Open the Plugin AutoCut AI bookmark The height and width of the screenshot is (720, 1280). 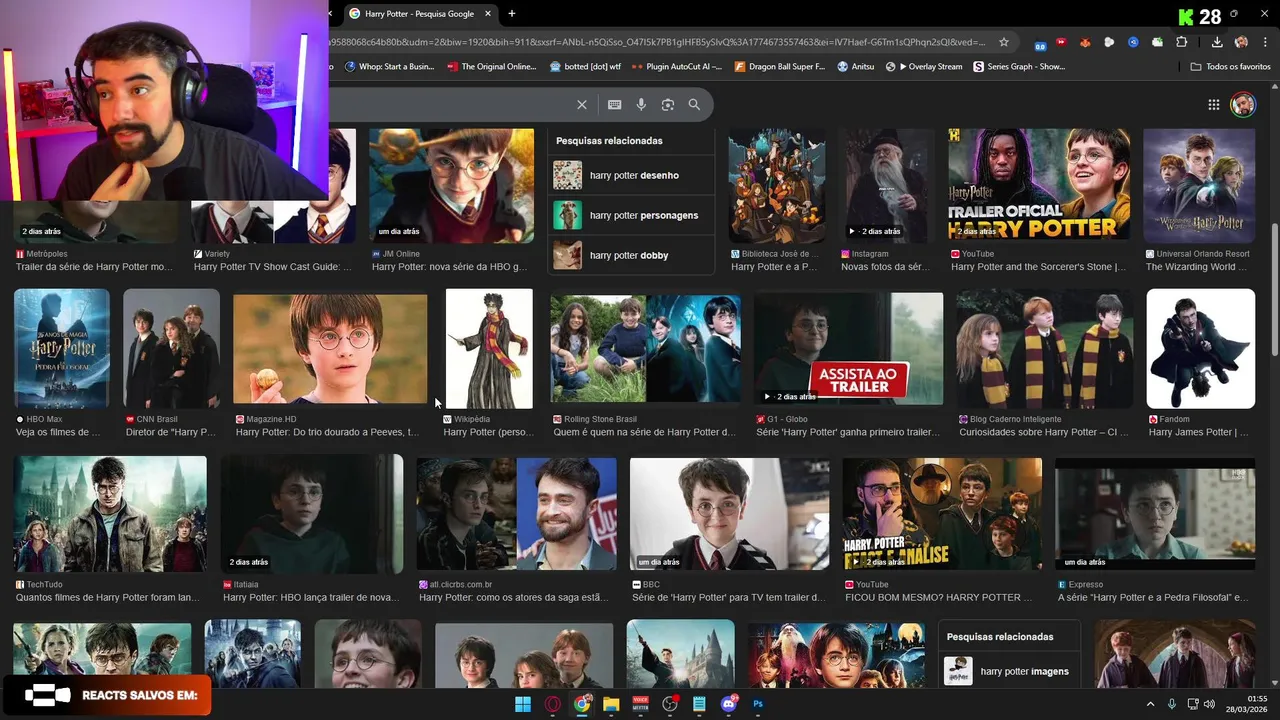coord(677,67)
